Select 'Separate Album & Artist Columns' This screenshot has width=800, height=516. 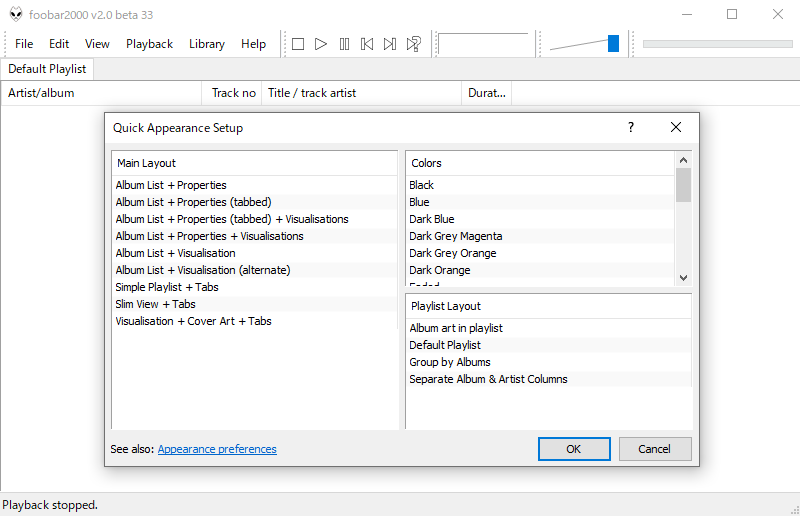point(548,379)
